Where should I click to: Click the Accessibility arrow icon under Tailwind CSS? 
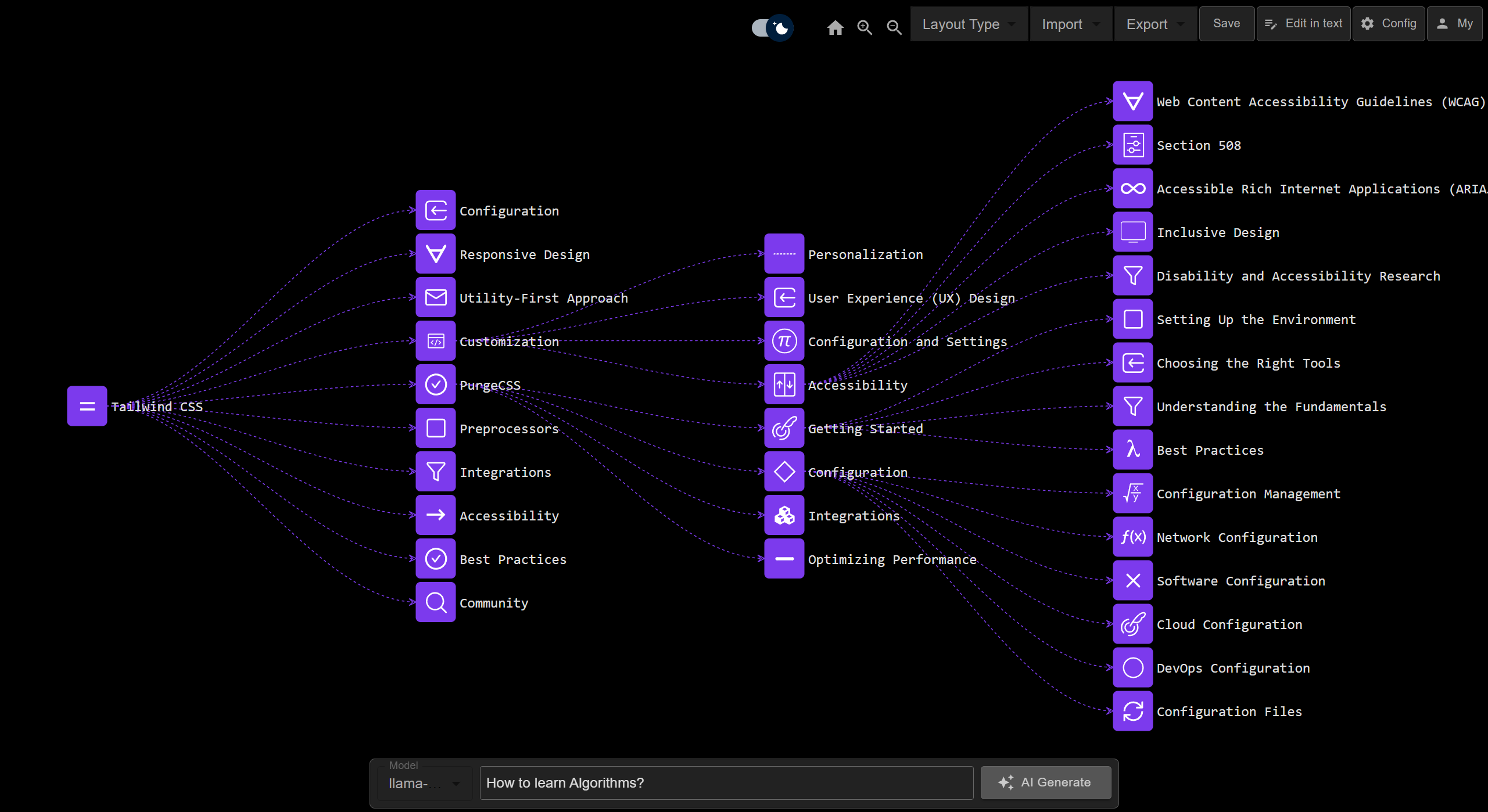pyautogui.click(x=436, y=515)
